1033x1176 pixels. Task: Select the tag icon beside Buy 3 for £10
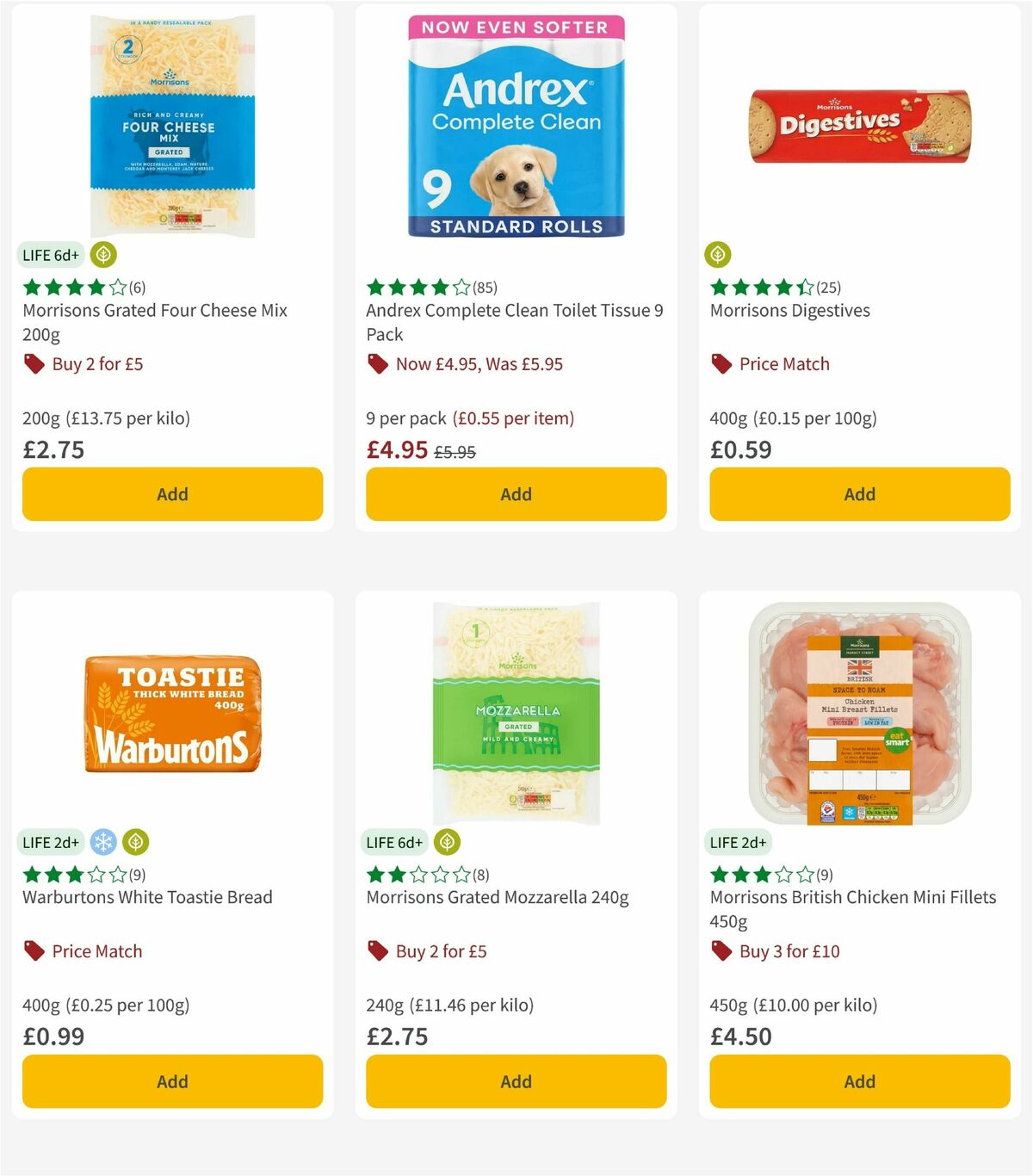[721, 951]
